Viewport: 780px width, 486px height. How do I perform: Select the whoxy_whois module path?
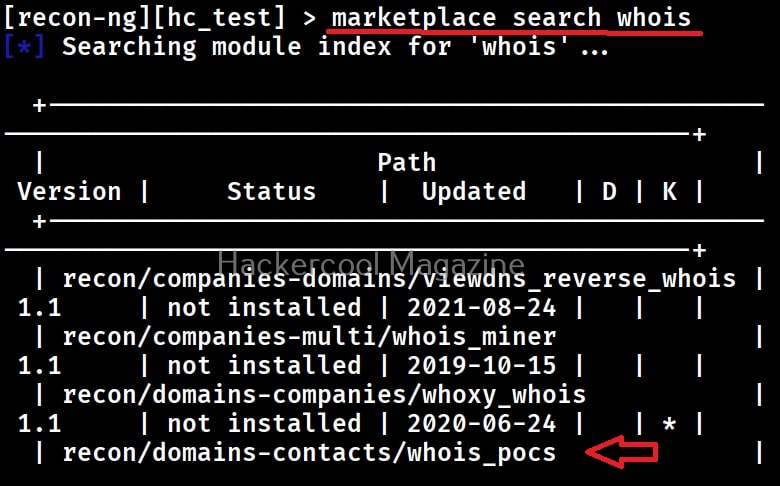(324, 394)
